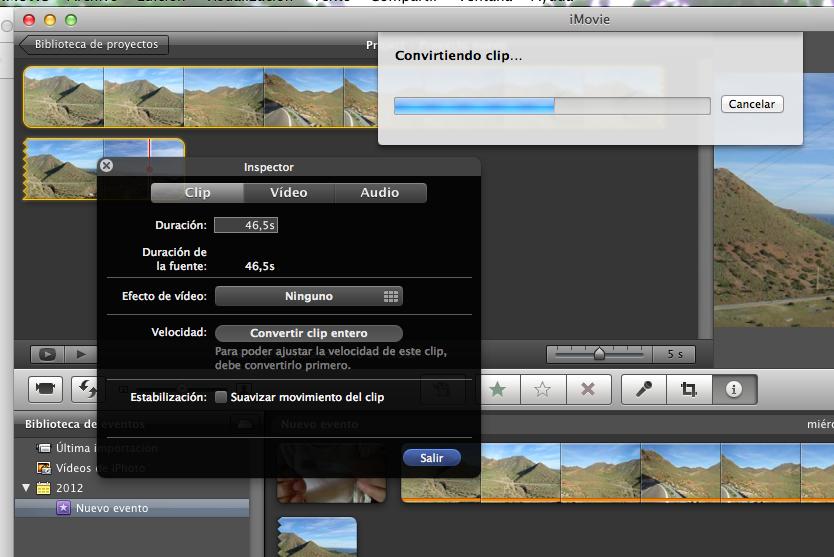Enable Suavizar movimiento del clip checkbox
This screenshot has width=834, height=557.
pyautogui.click(x=221, y=397)
